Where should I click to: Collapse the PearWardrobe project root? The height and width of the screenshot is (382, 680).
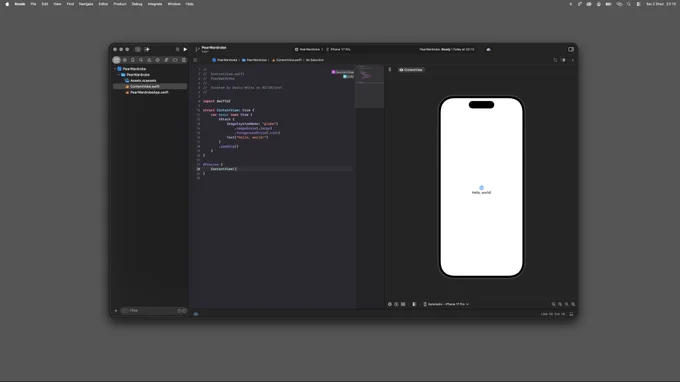(x=115, y=69)
